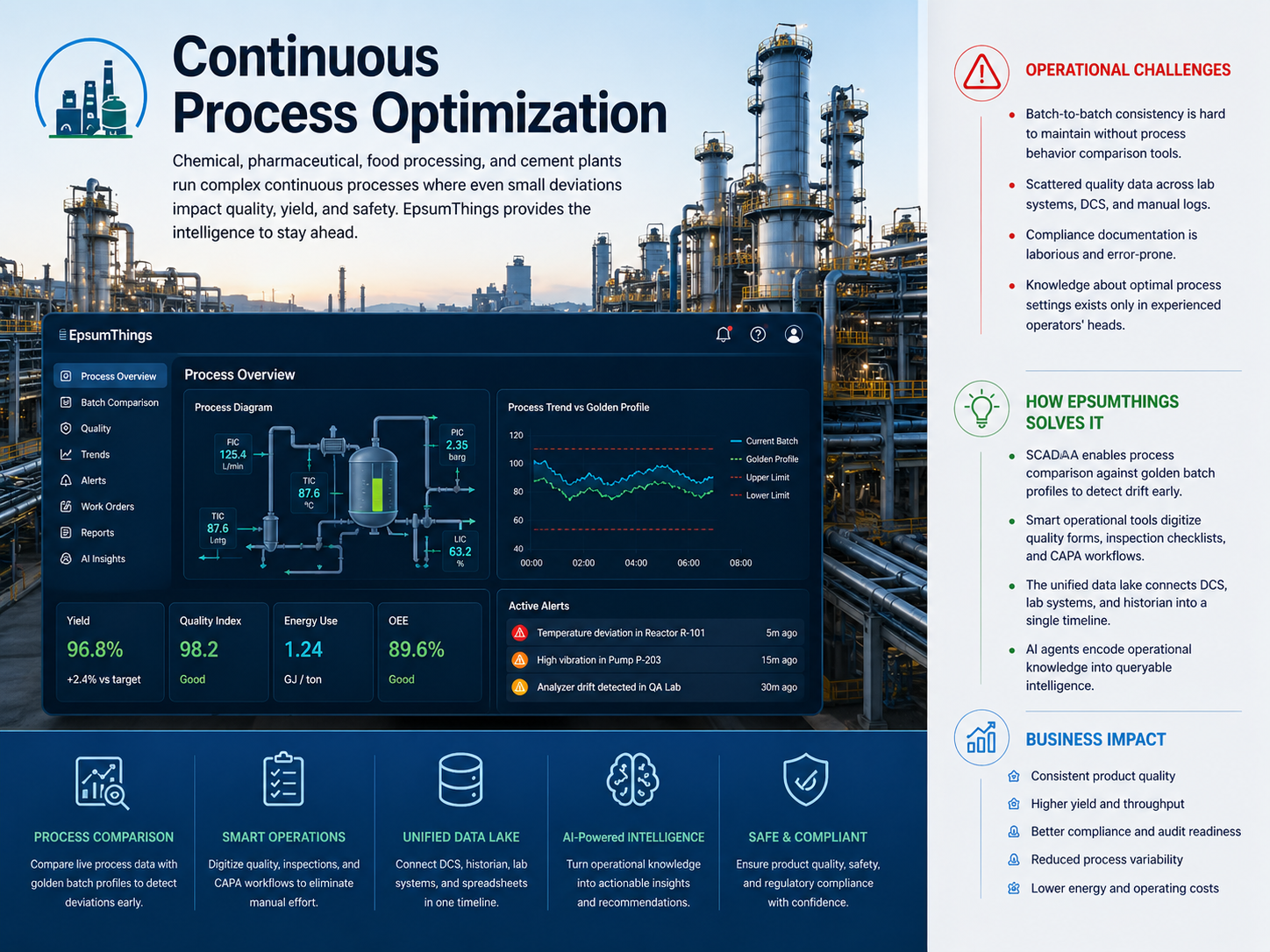Click the Quality shield icon in sidebar
Screen dimensions: 1270x952
tap(66, 428)
